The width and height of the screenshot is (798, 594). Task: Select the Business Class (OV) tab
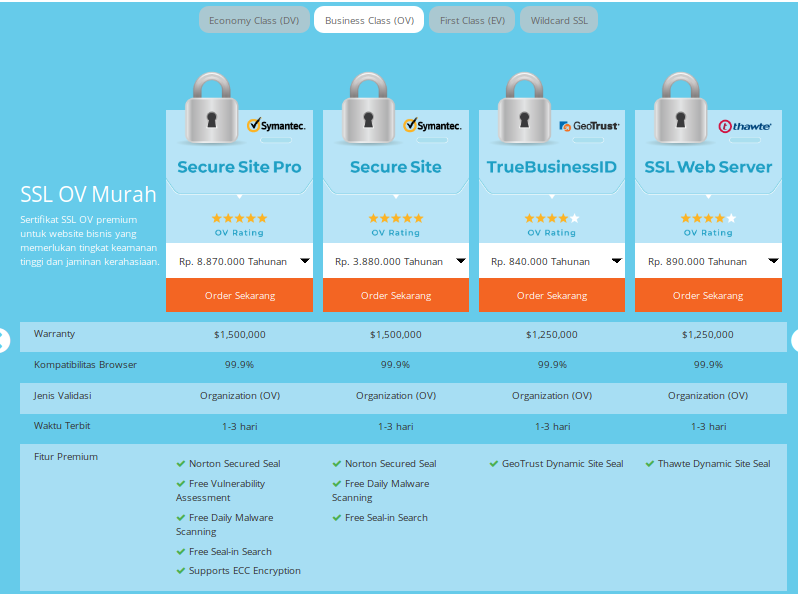coord(369,20)
